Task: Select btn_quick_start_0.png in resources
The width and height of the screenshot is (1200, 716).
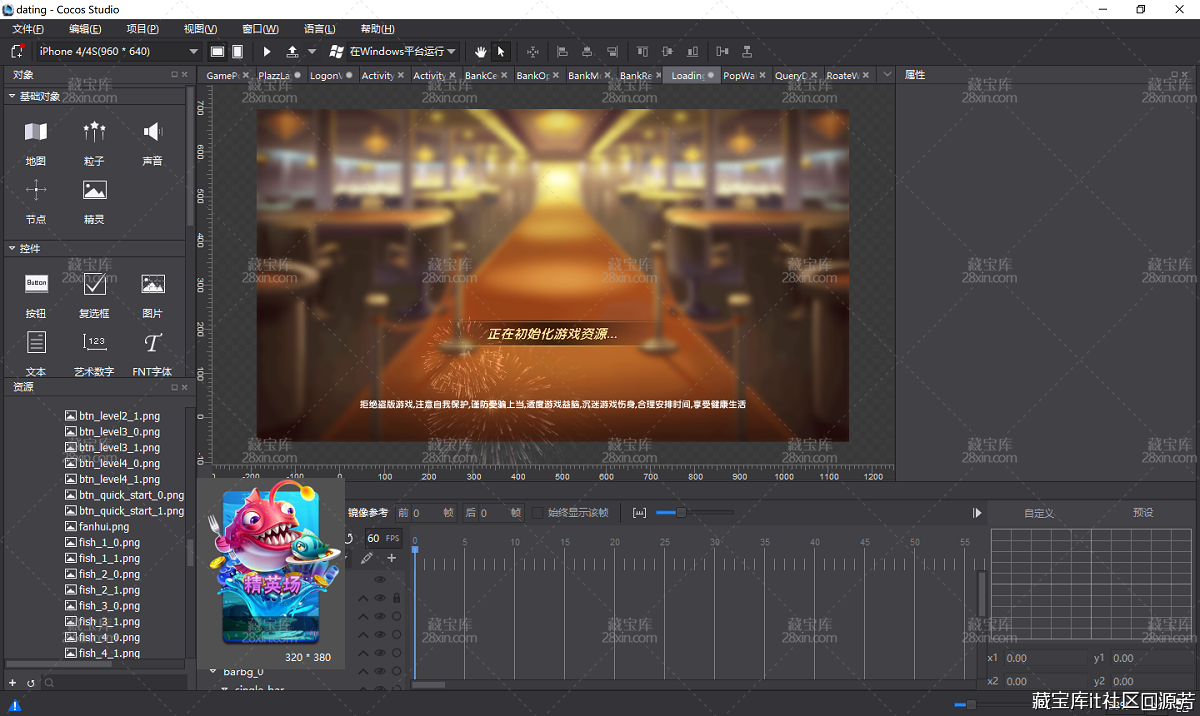Action: [124, 495]
